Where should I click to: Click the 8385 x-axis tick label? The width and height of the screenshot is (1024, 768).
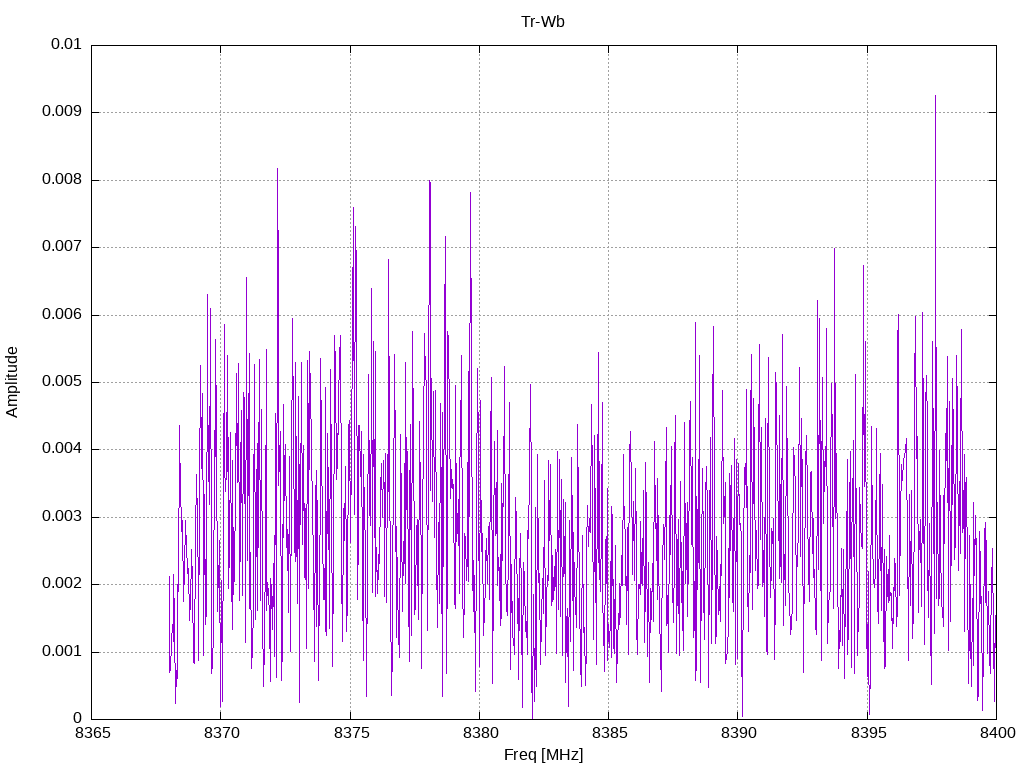point(610,733)
